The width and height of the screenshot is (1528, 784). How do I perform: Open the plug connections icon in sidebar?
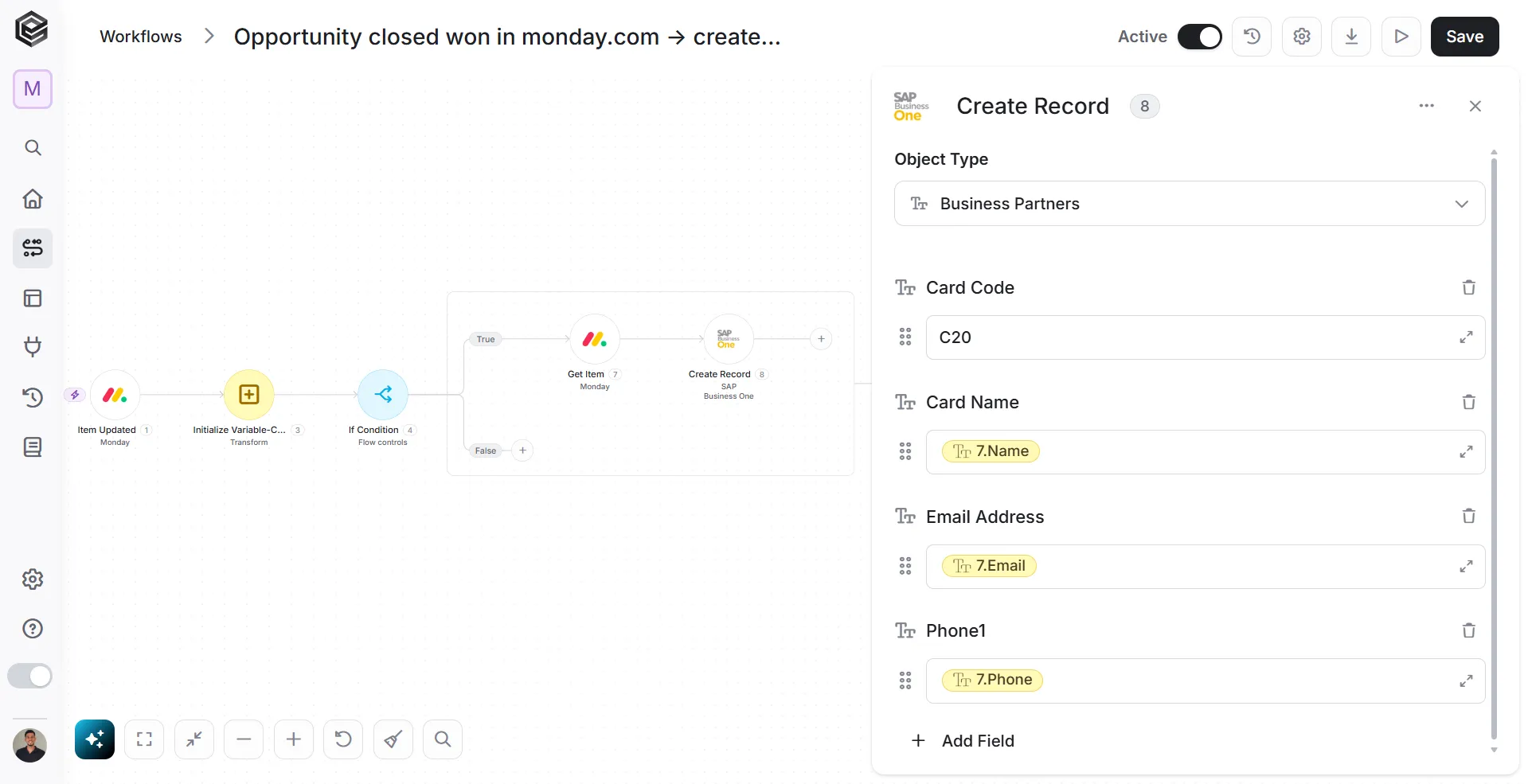pyautogui.click(x=33, y=346)
